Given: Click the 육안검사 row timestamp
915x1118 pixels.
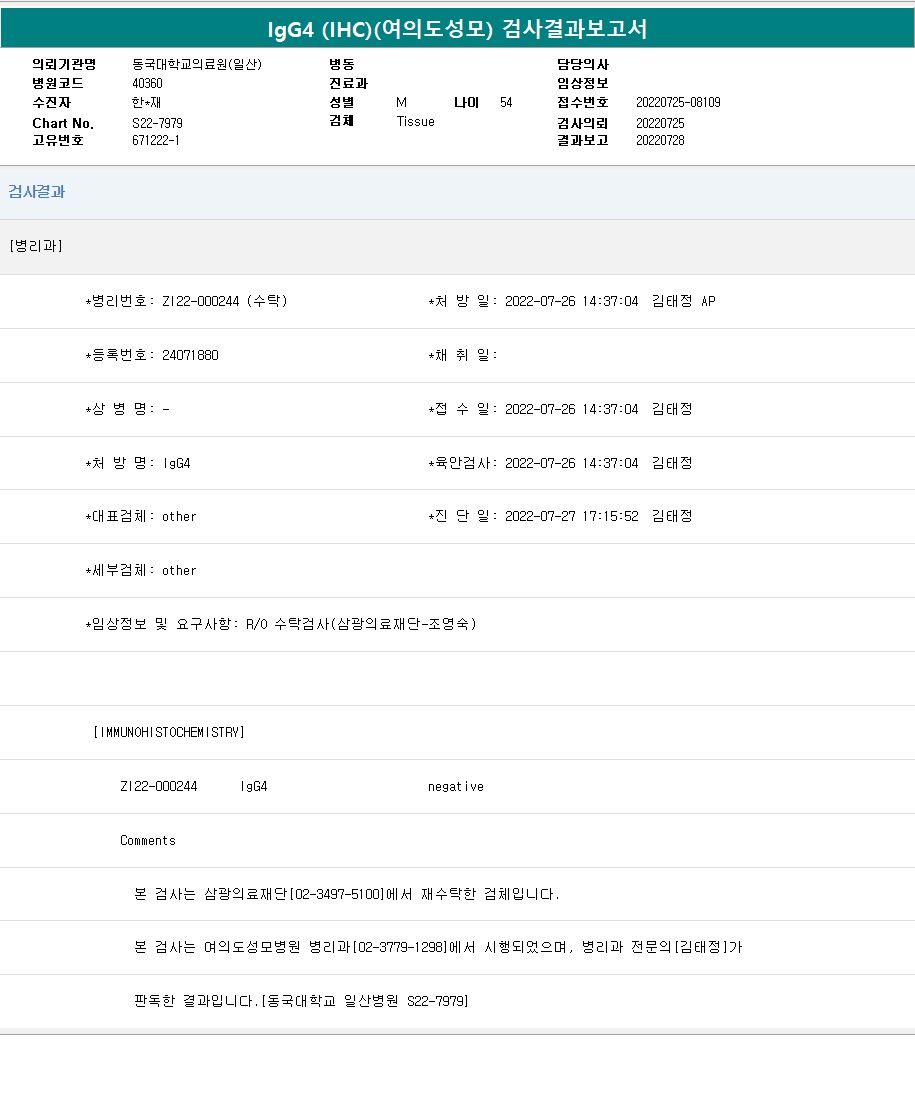Looking at the screenshot, I should coord(572,463).
